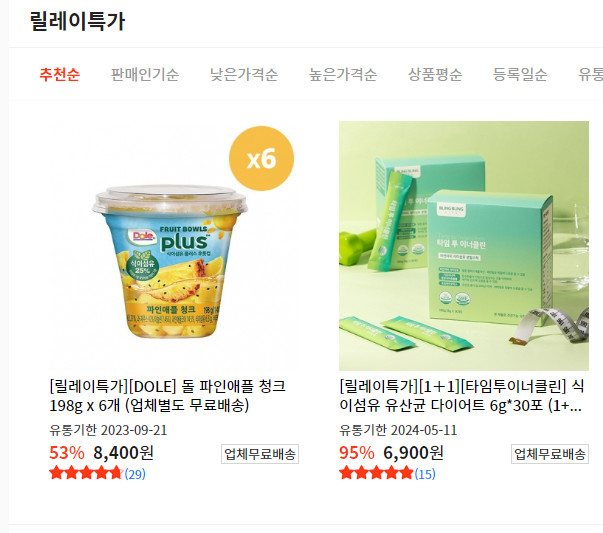
Task: Click the x6 badge on Dole product
Action: point(262,158)
